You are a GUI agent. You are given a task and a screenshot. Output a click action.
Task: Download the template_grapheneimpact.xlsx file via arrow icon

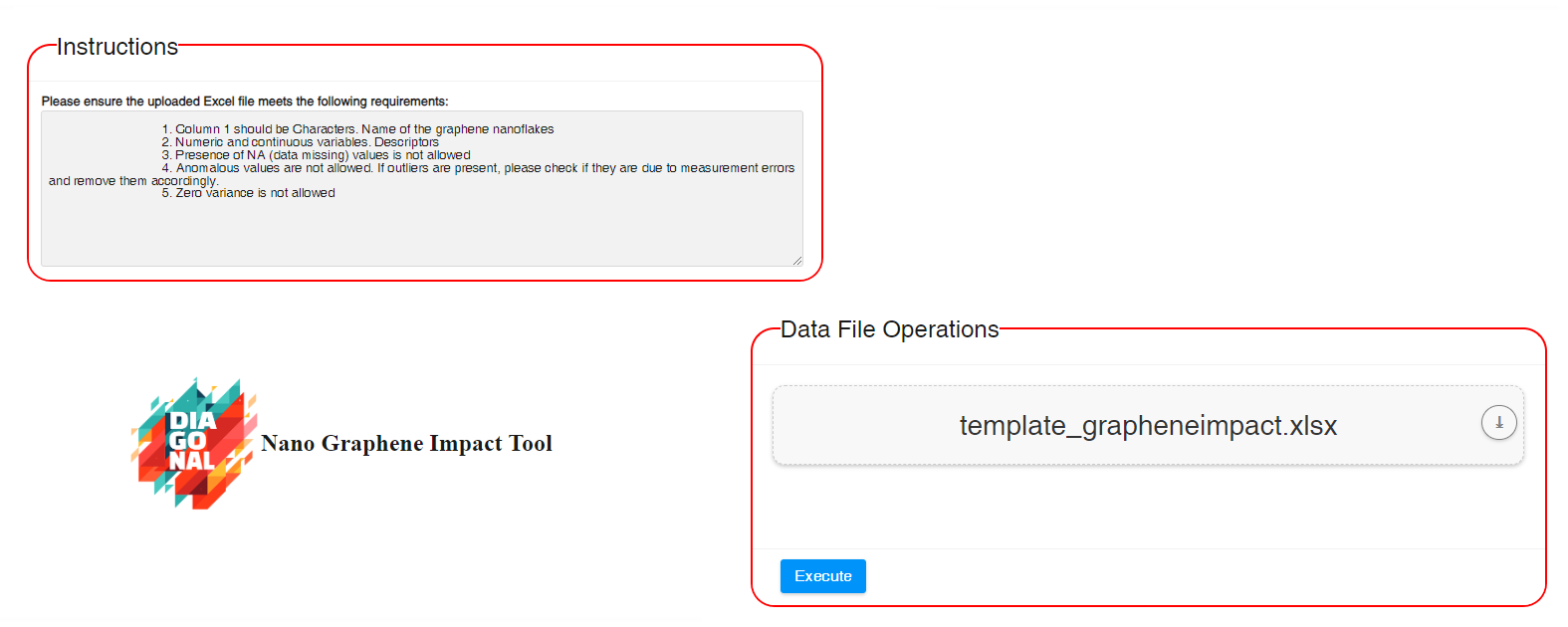(1498, 423)
